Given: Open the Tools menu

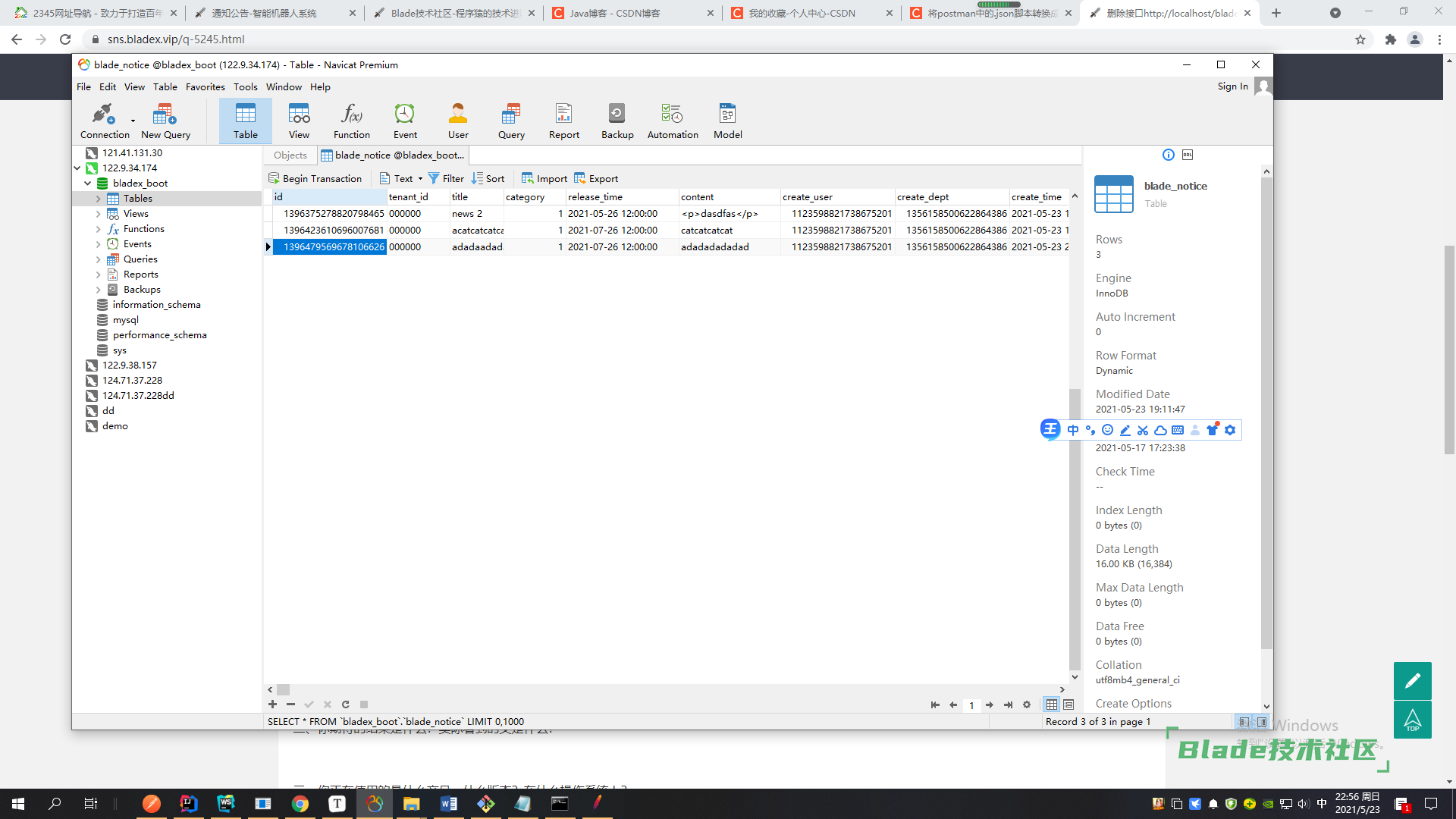Looking at the screenshot, I should [245, 87].
